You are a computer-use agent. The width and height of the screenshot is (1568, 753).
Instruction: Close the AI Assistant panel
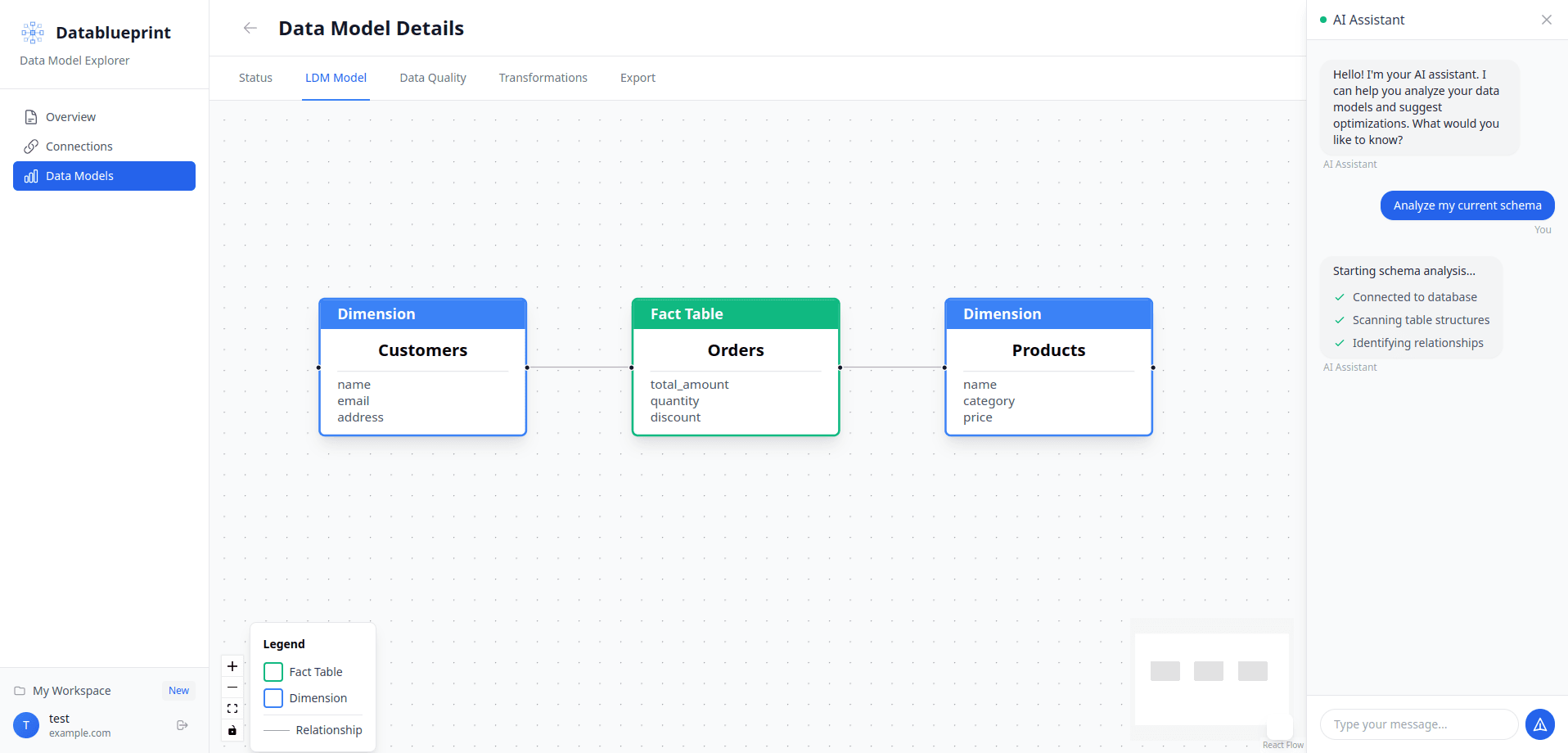(x=1546, y=19)
